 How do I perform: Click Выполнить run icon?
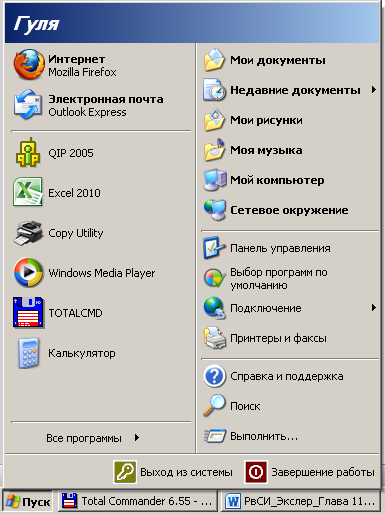tap(215, 435)
